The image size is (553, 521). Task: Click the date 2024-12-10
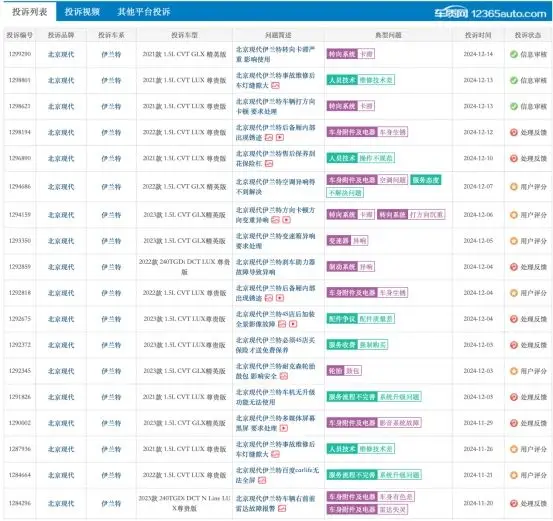pyautogui.click(x=478, y=158)
